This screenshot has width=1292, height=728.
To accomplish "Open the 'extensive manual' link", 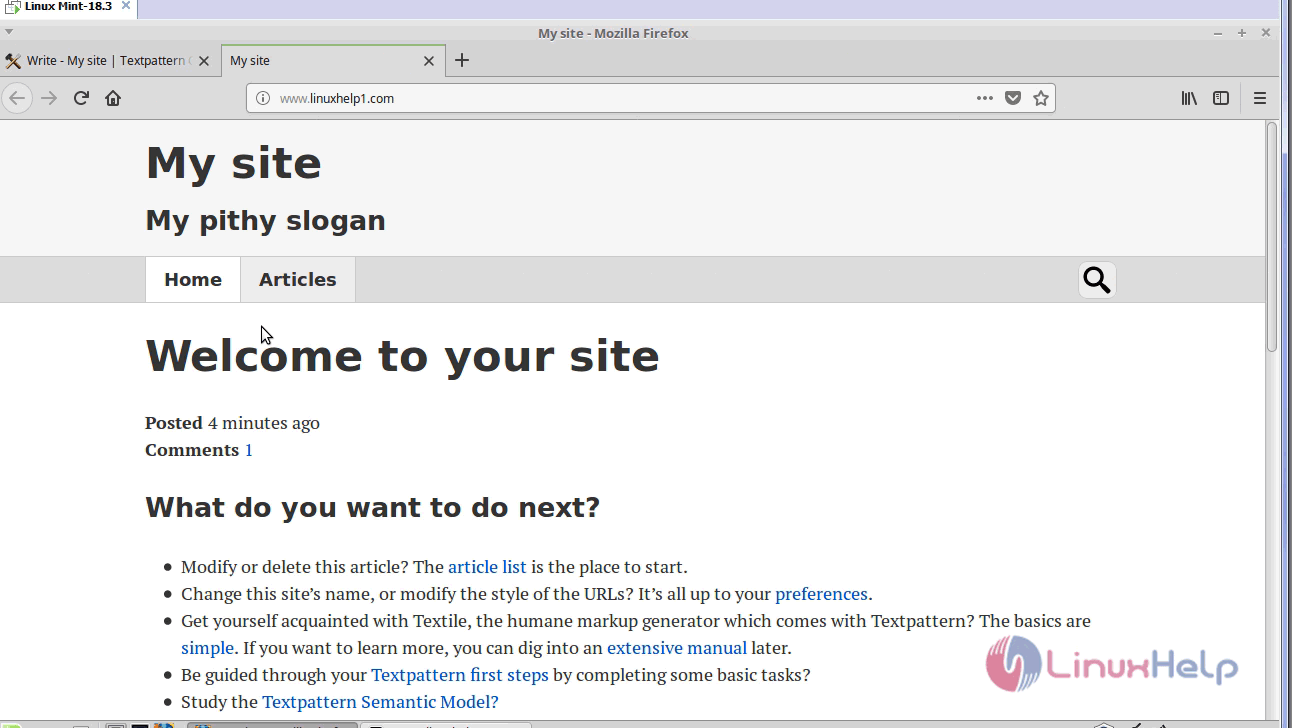I will coord(677,648).
